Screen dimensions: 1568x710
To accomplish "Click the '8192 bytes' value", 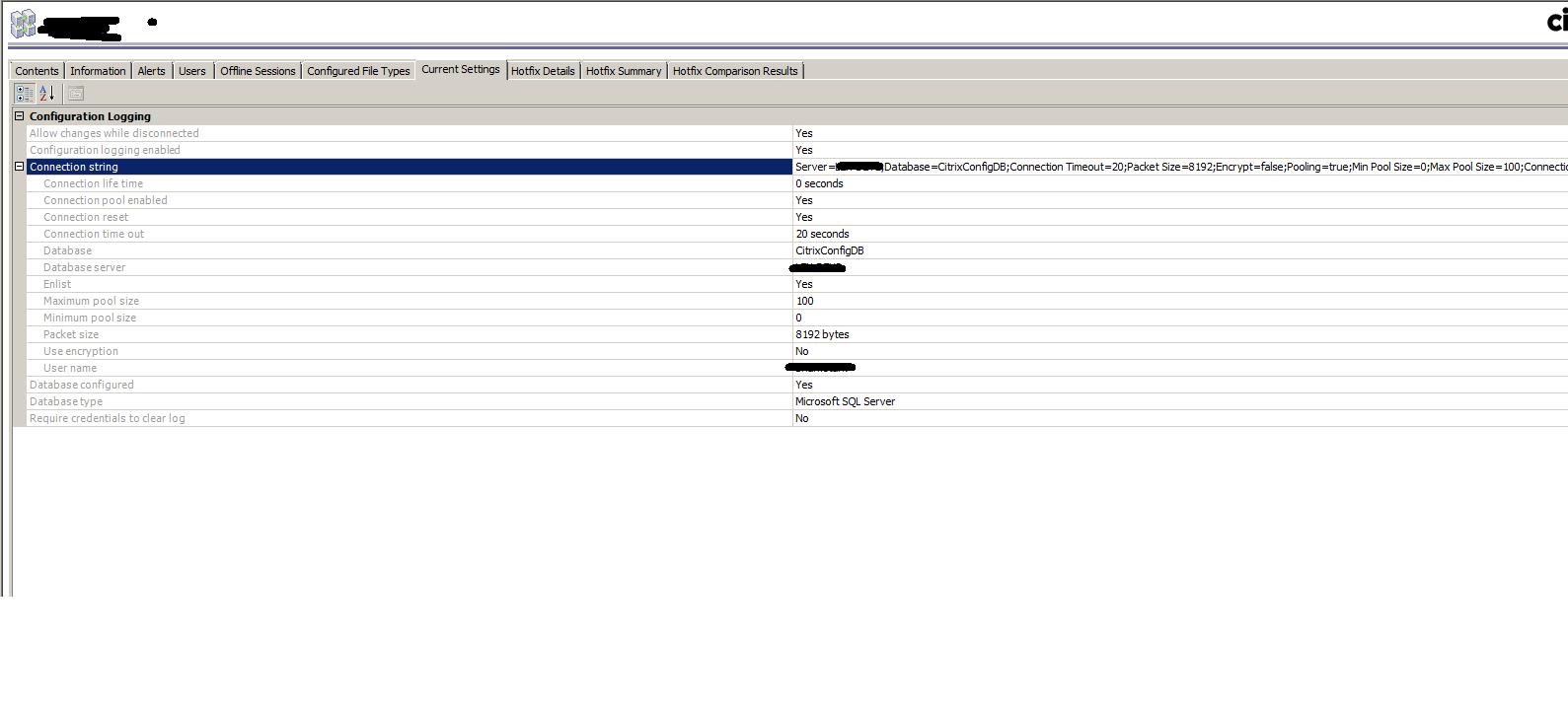I will 822,334.
